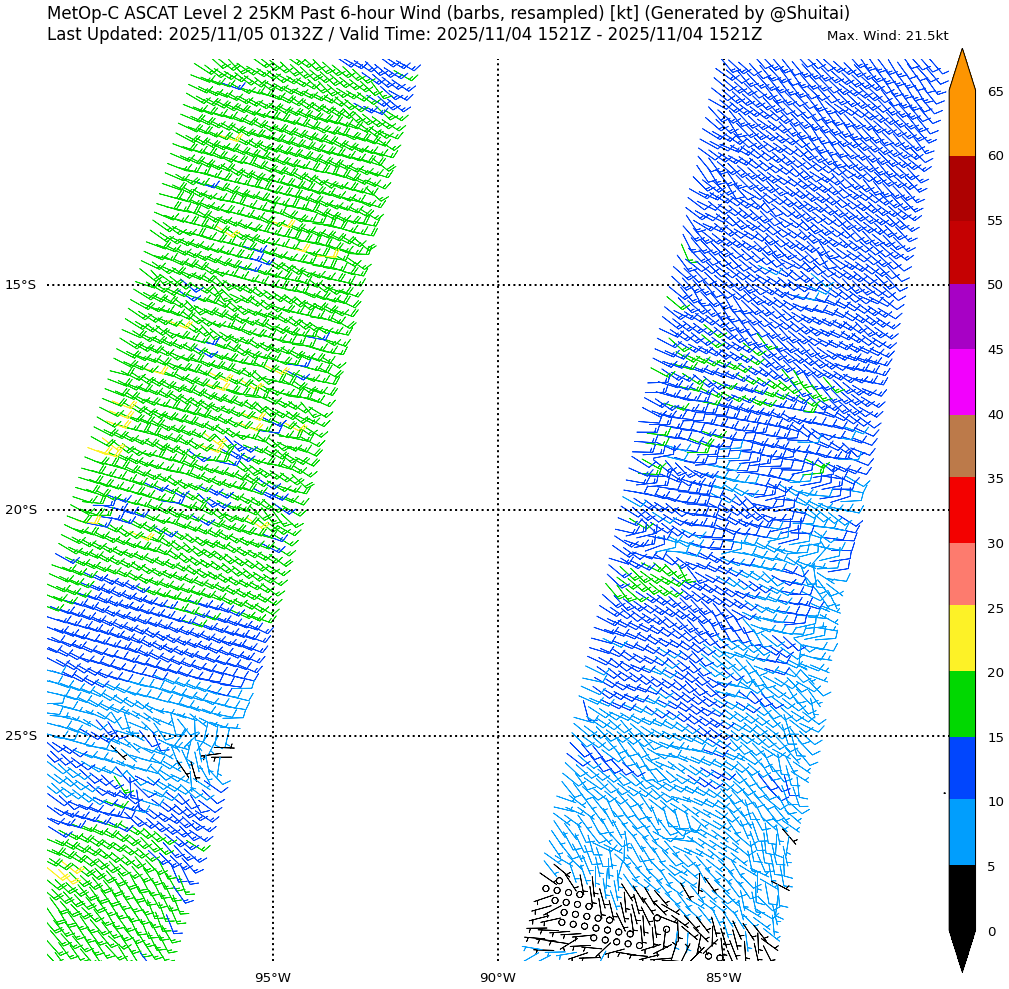
Task: Select the 90°W longitude axis label
Action: (497, 978)
